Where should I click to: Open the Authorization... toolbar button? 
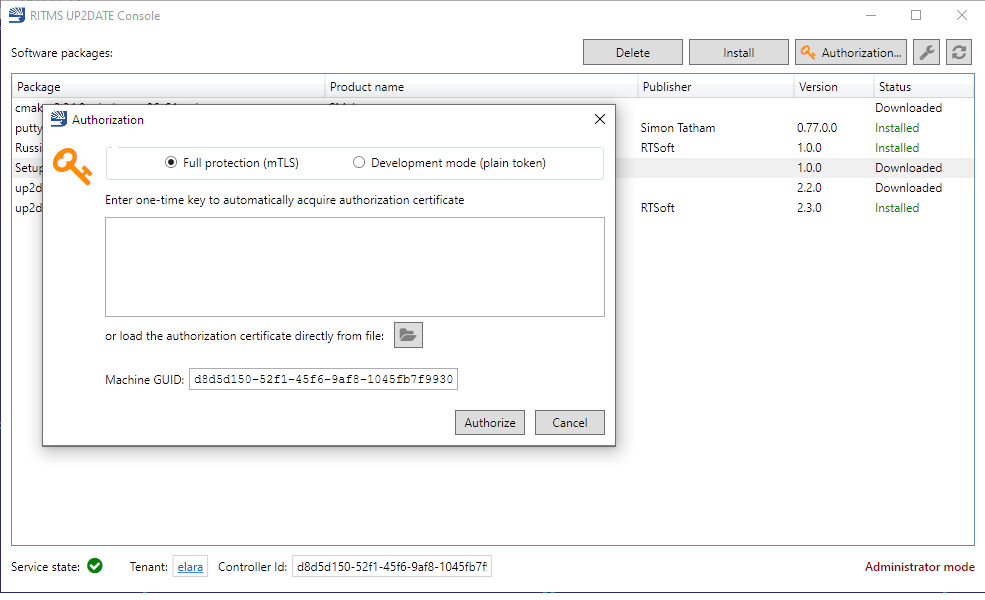(850, 53)
